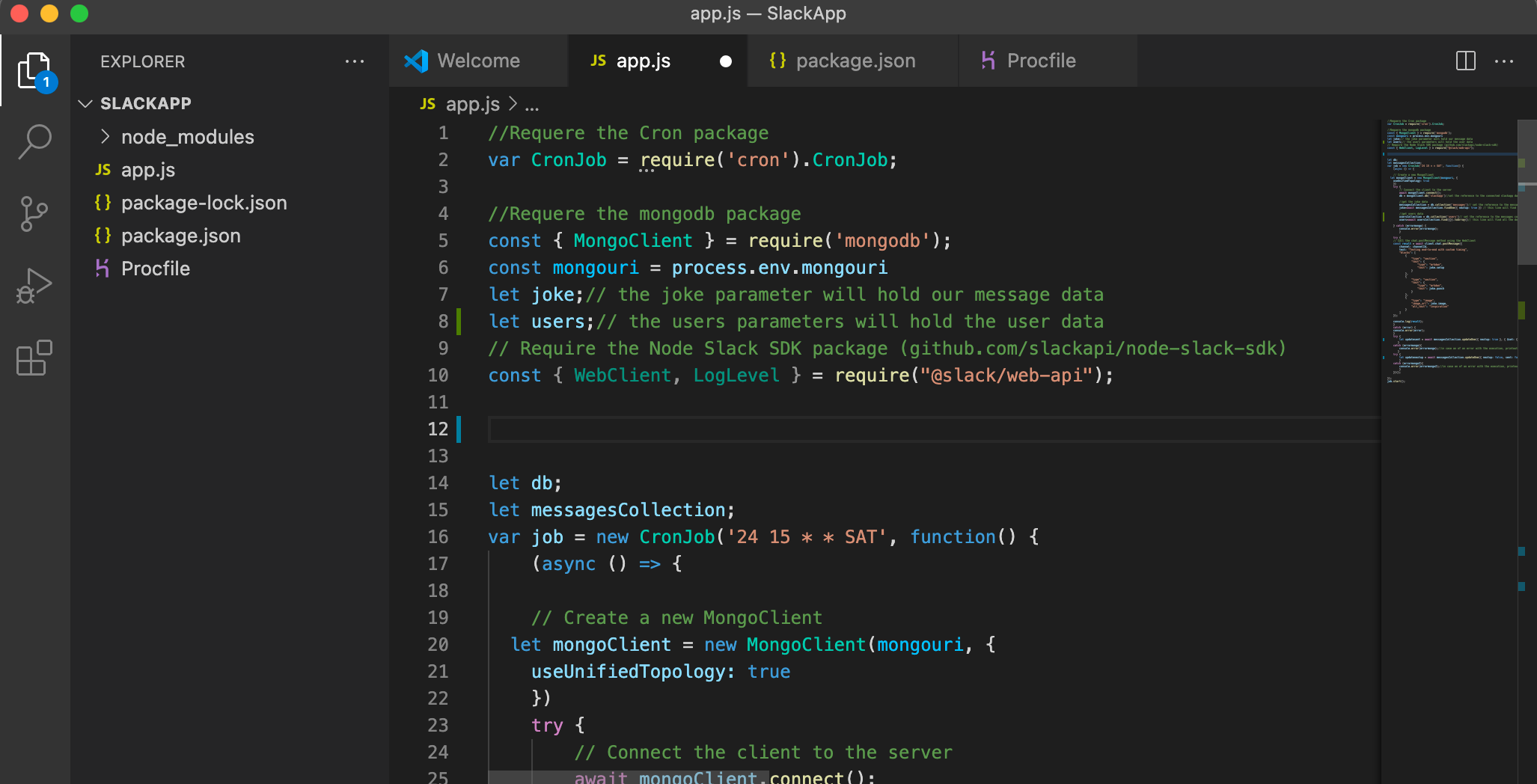Click 'let users' on line 8
The width and height of the screenshot is (1537, 784).
[x=536, y=322]
